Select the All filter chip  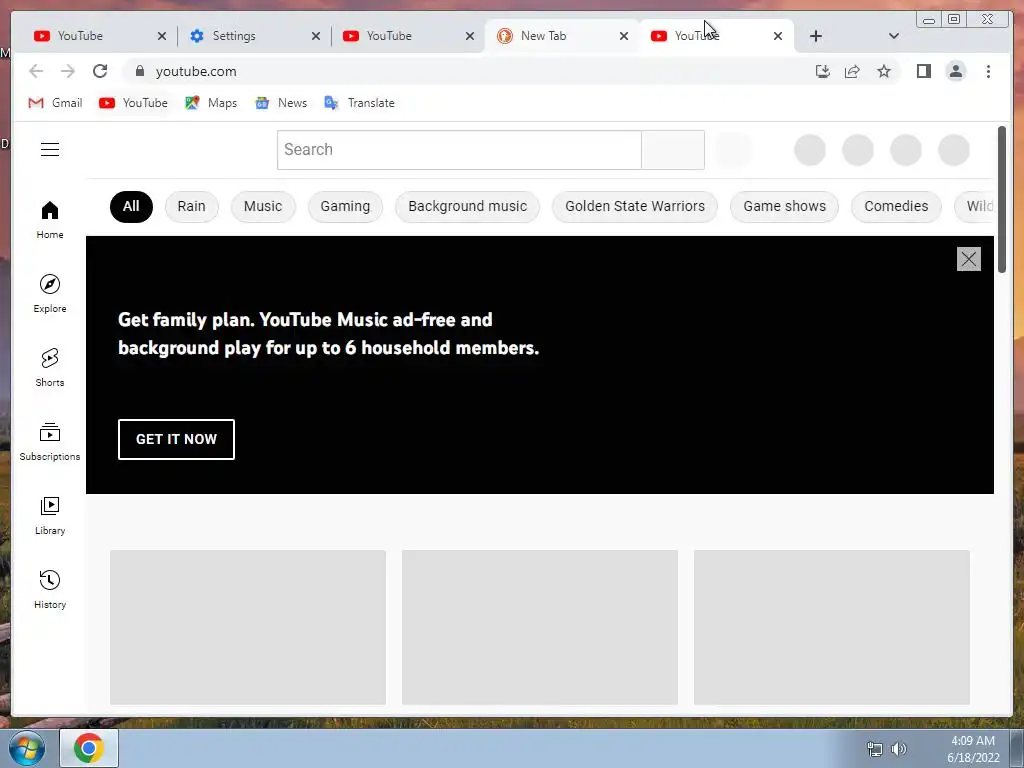131,206
